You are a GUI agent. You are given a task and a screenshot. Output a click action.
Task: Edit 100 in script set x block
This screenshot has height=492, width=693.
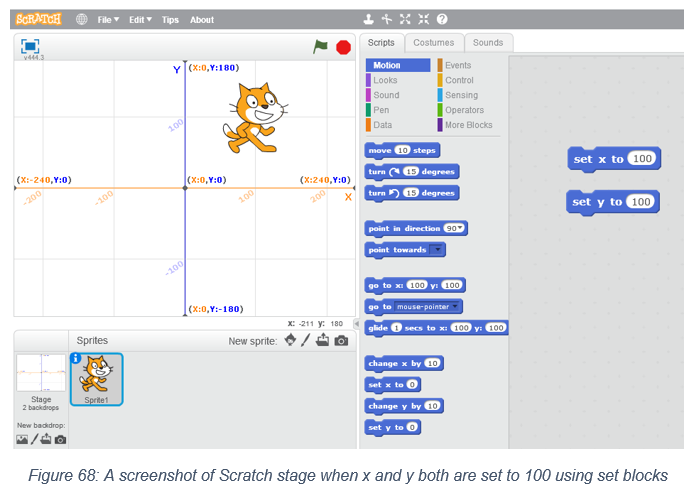coord(642,159)
